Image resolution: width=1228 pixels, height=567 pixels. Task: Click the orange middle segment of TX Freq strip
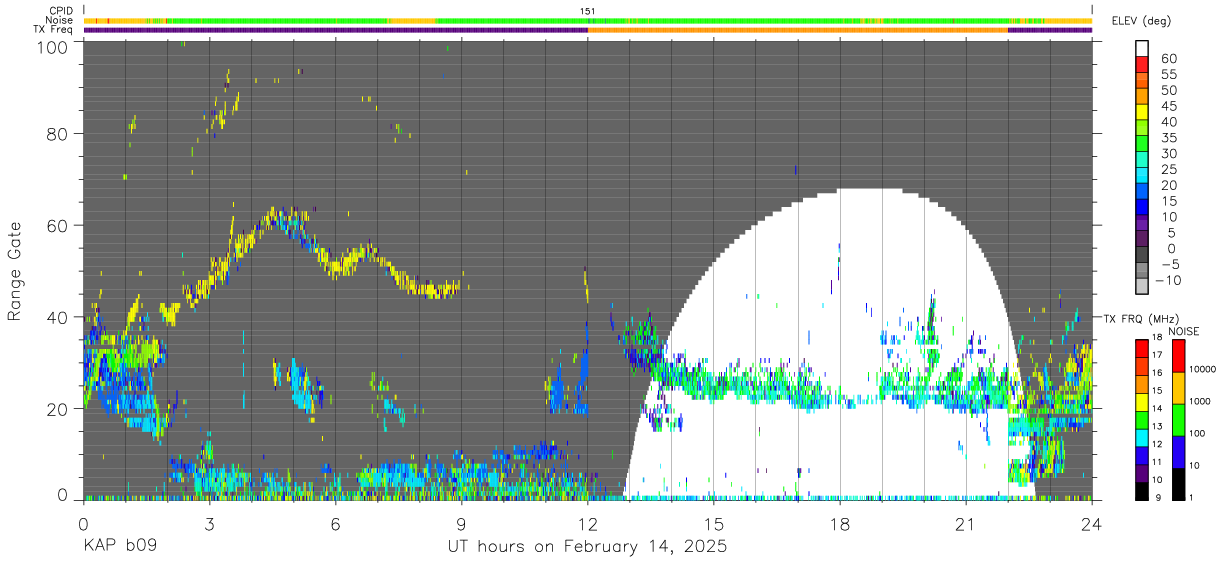(x=798, y=30)
